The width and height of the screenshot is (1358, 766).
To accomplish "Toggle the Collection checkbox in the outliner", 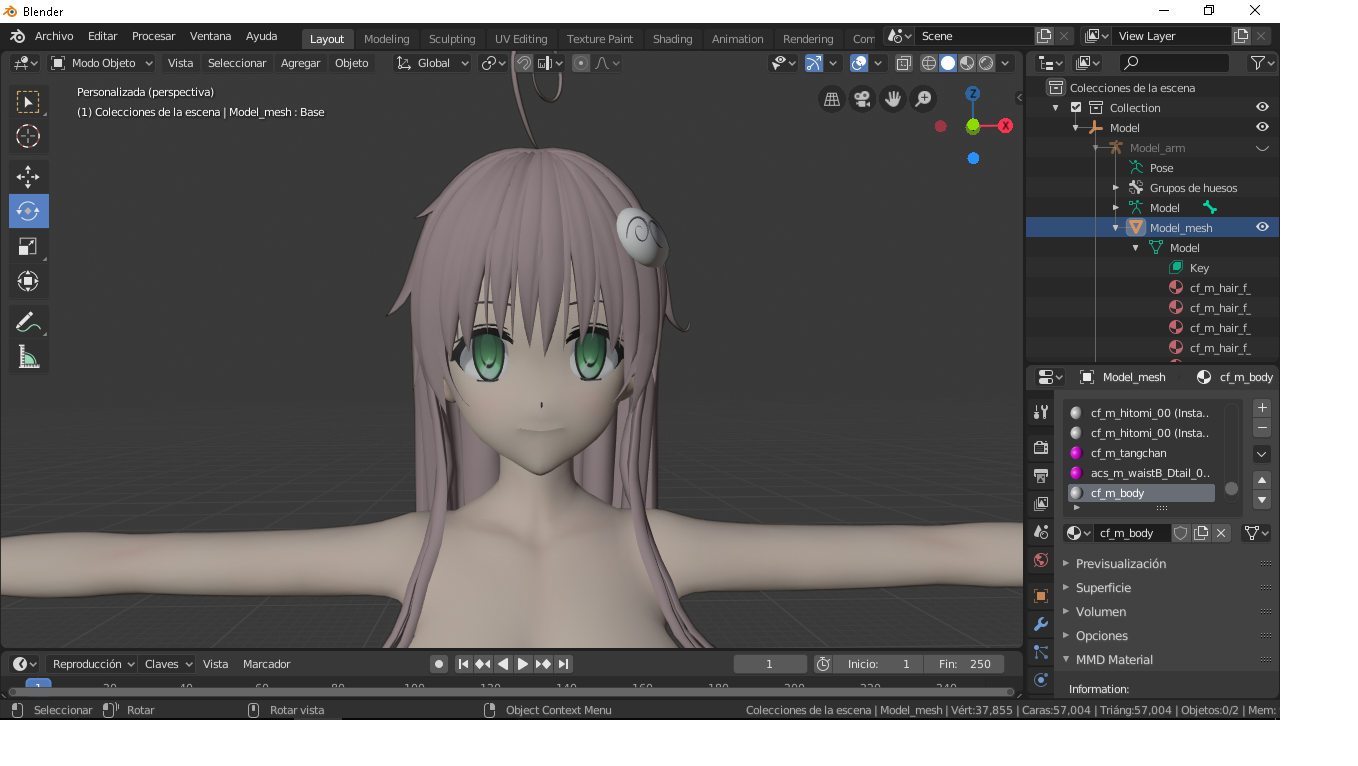I will click(x=1076, y=108).
